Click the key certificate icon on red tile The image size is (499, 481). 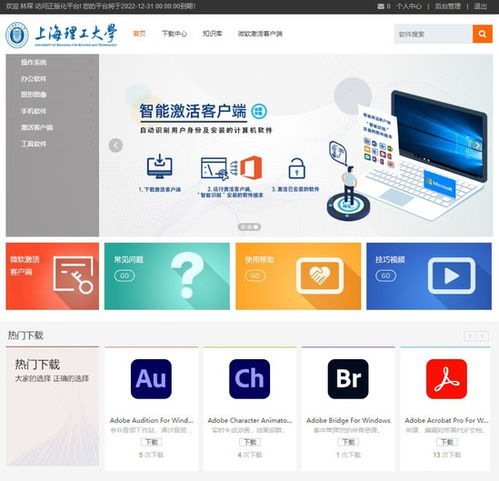tap(73, 275)
